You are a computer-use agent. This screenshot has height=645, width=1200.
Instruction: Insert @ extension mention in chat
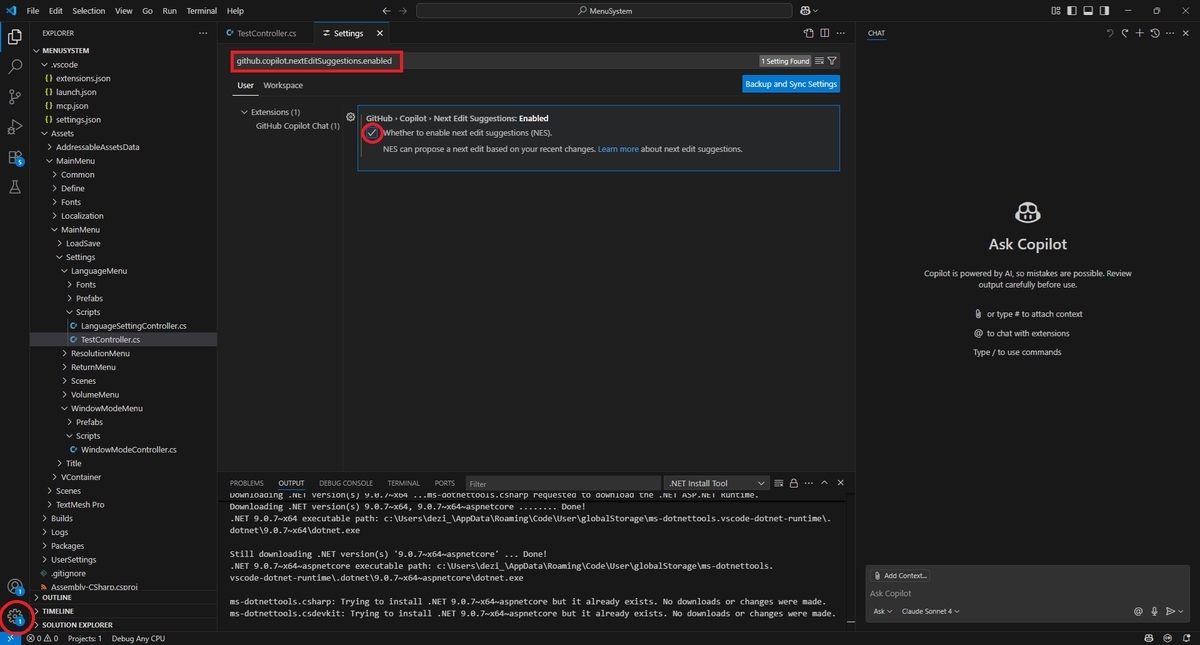[x=1138, y=611]
